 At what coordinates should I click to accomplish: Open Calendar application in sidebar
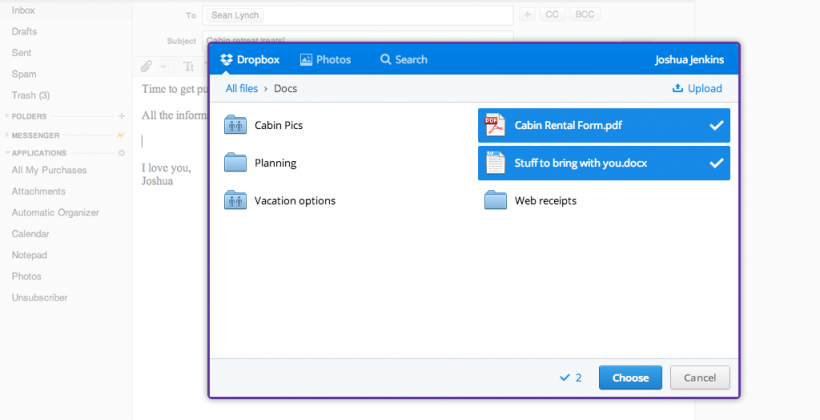click(30, 234)
